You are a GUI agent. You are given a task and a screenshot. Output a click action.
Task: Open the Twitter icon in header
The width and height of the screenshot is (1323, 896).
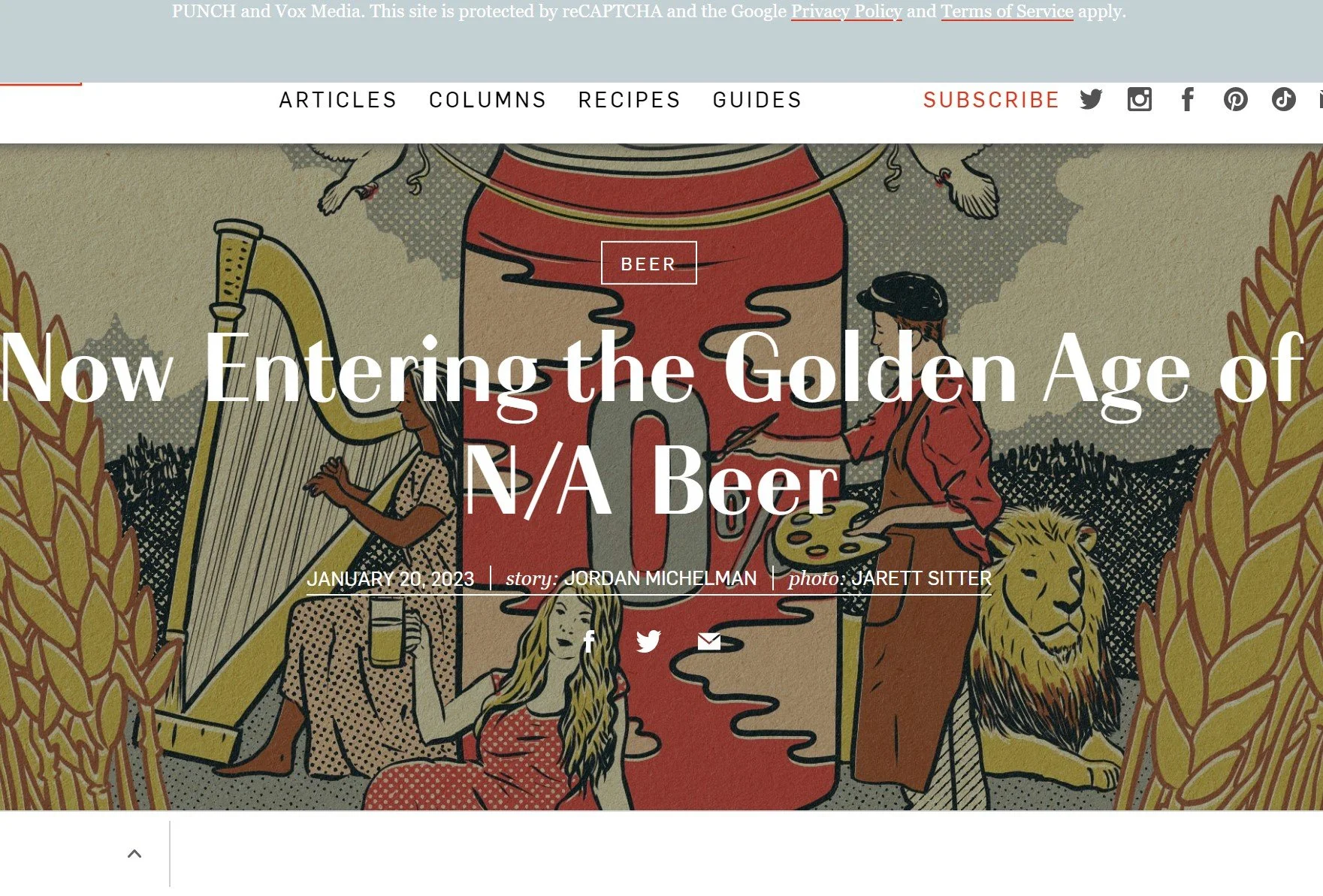pyautogui.click(x=1091, y=99)
